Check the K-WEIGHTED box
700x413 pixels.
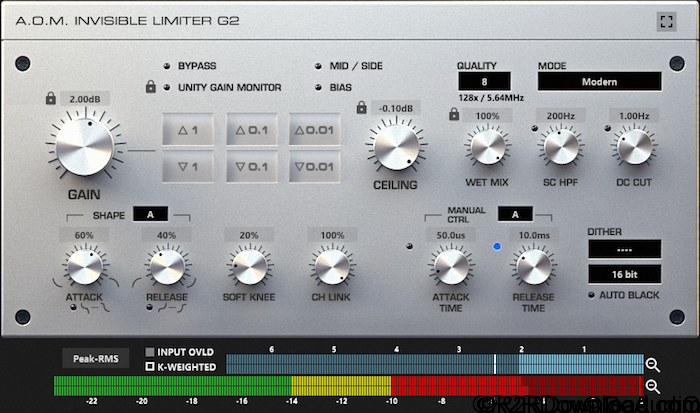pyautogui.click(x=150, y=367)
